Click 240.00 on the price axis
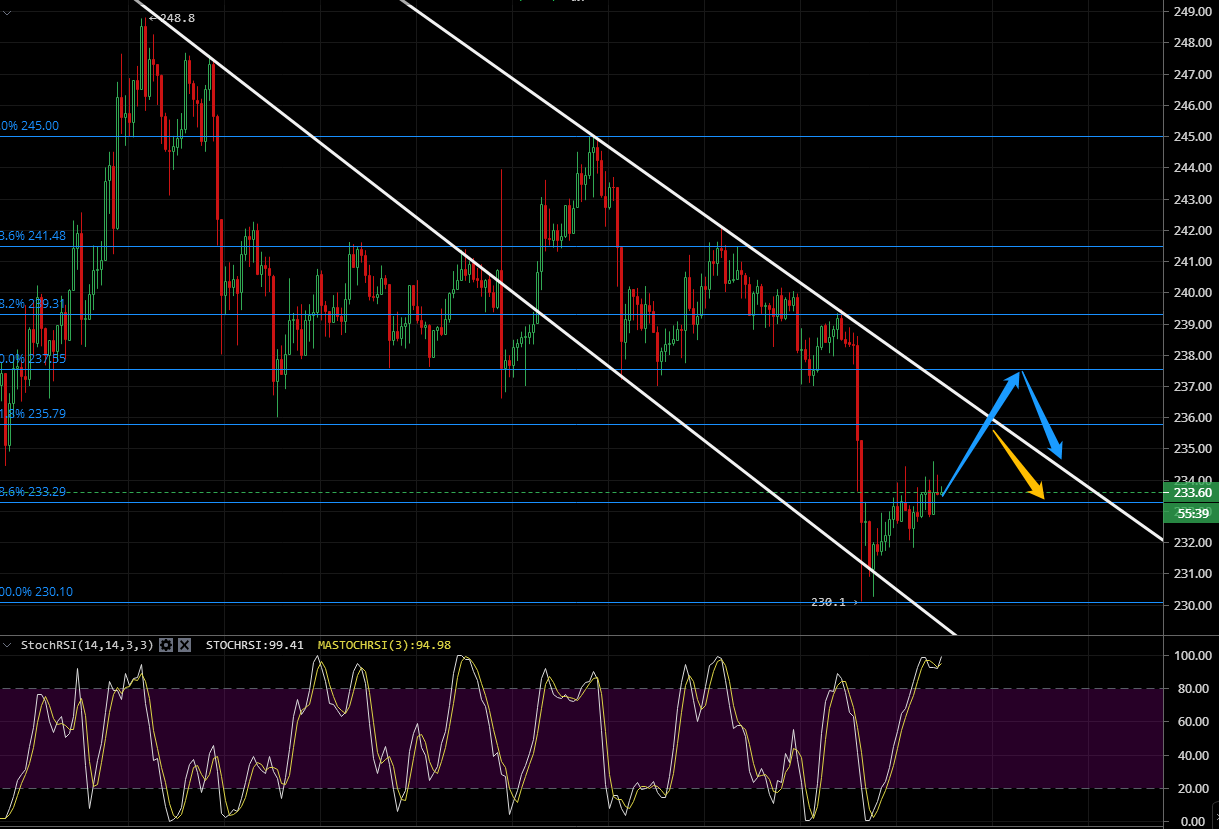Screen dimensions: 1219x829 (1193, 293)
